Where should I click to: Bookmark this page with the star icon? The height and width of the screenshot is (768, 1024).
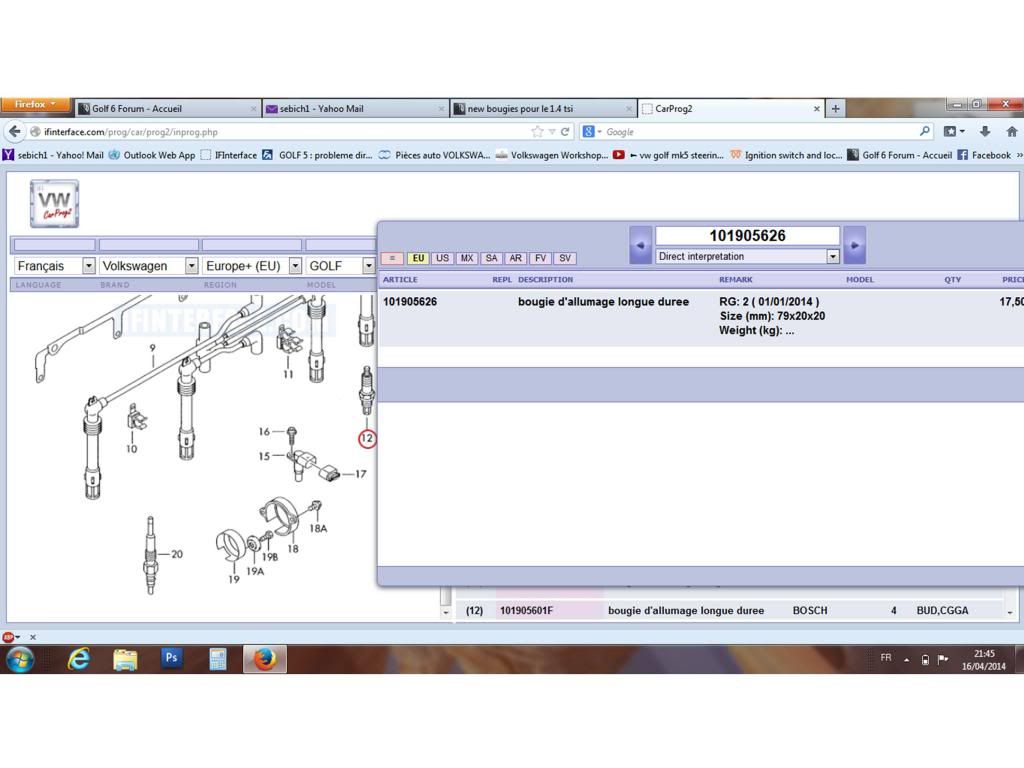(537, 132)
